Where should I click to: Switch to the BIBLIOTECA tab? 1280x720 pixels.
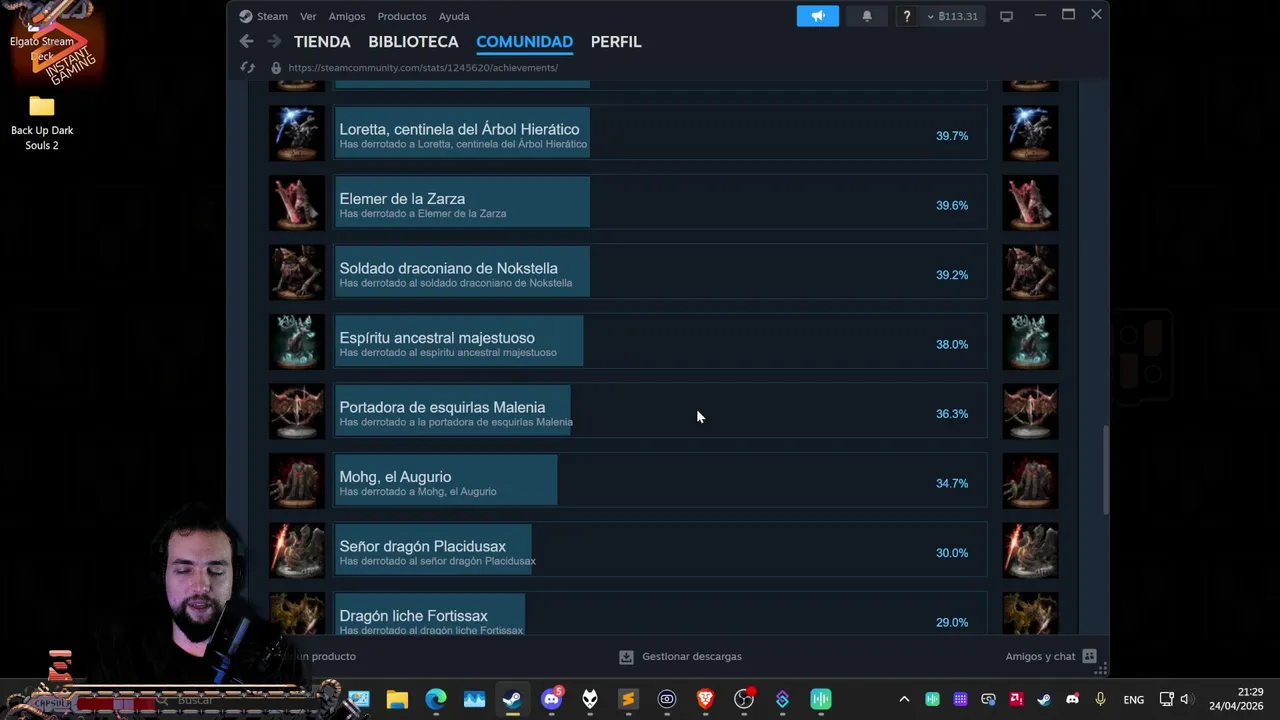pyautogui.click(x=413, y=42)
